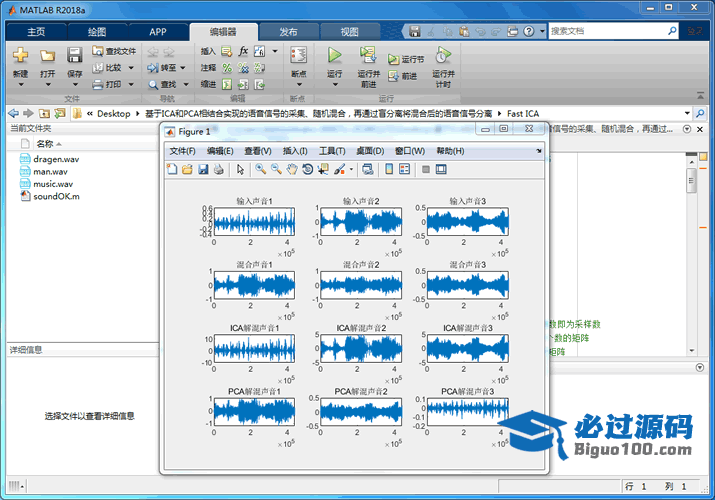Screen dimensions: 715x500
Task: Click the Link Plot icon in Figure 1
Action: (x=368, y=170)
